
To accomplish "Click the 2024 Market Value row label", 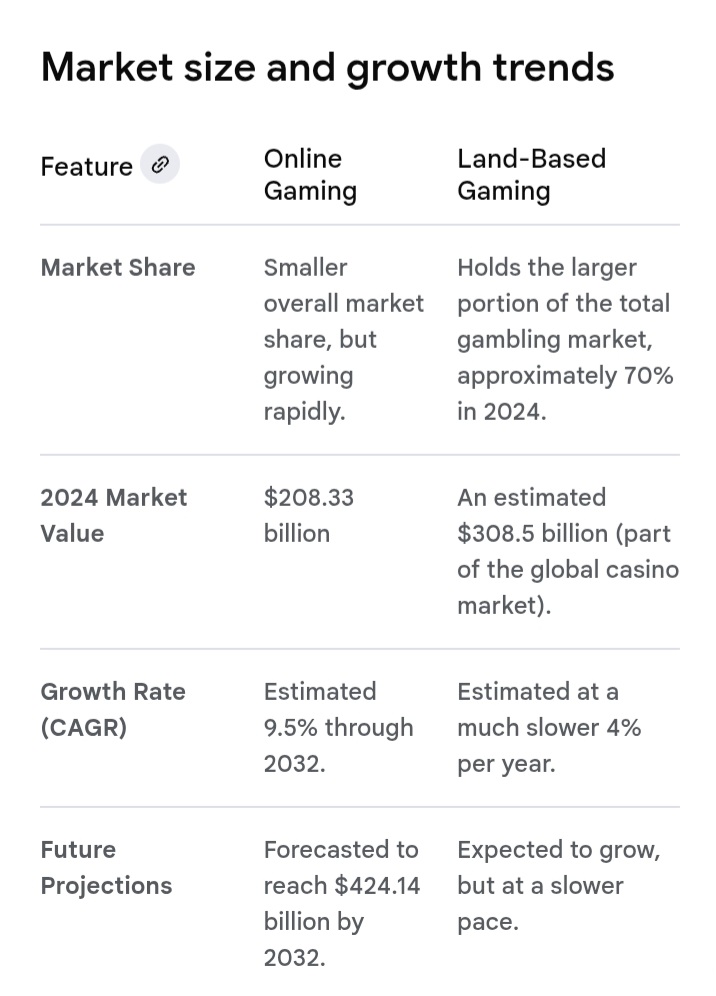I will (x=113, y=515).
